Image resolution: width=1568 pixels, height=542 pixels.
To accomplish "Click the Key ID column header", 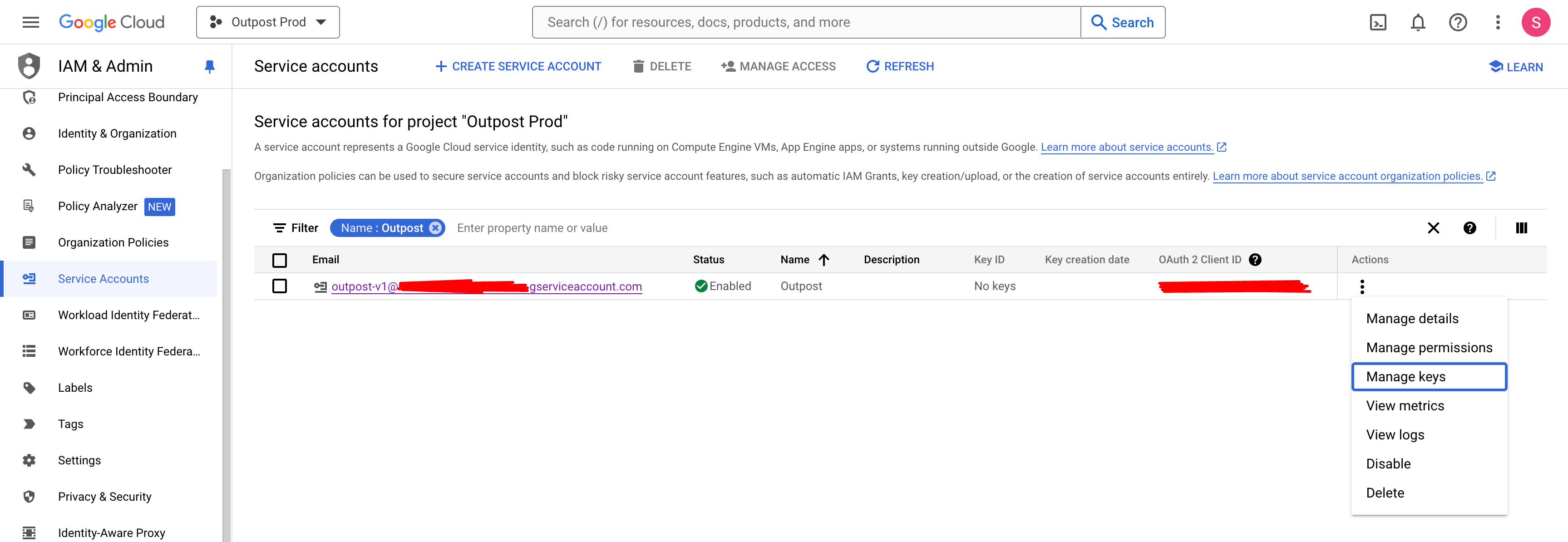I will 989,260.
